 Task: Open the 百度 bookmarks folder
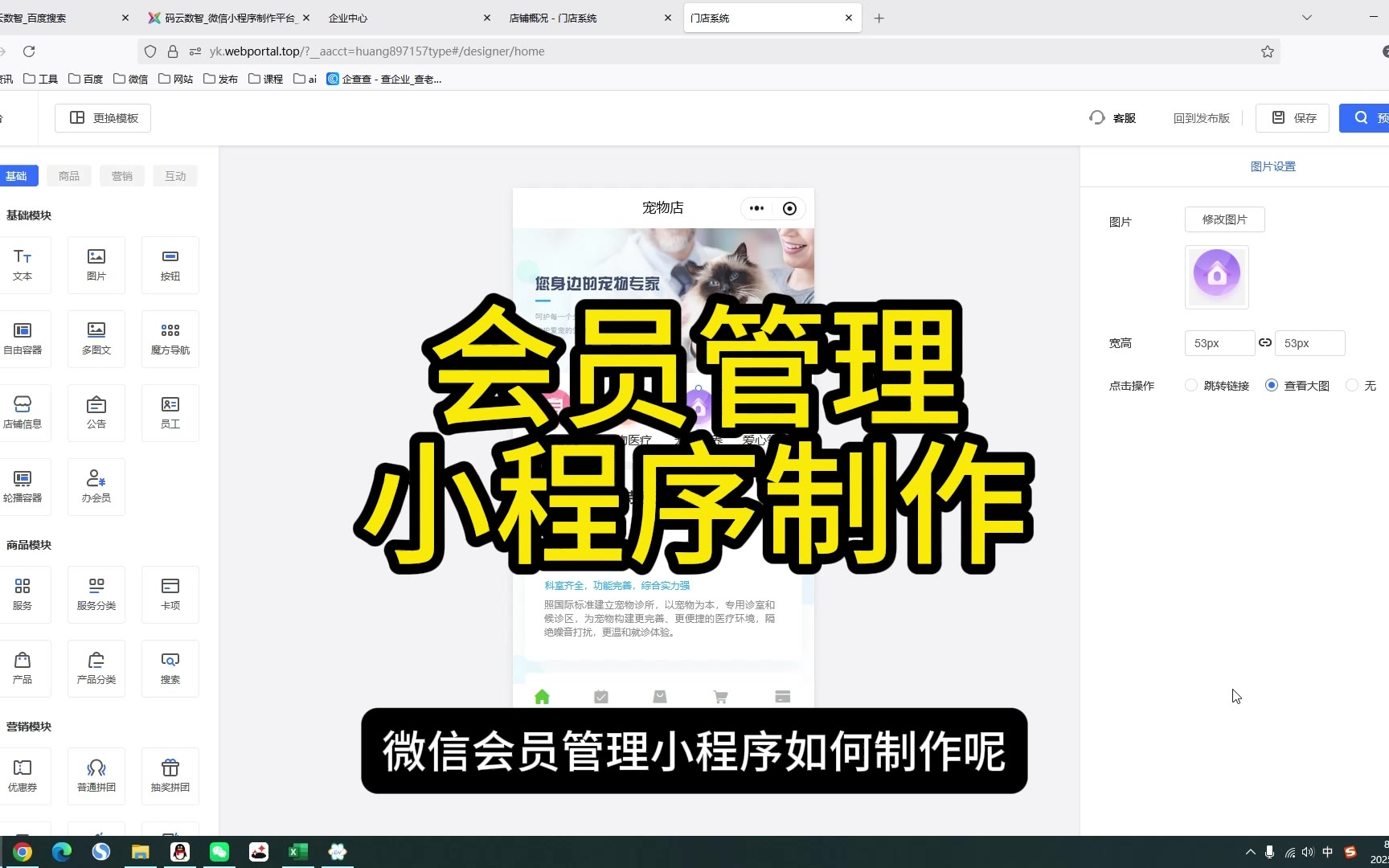click(86, 79)
